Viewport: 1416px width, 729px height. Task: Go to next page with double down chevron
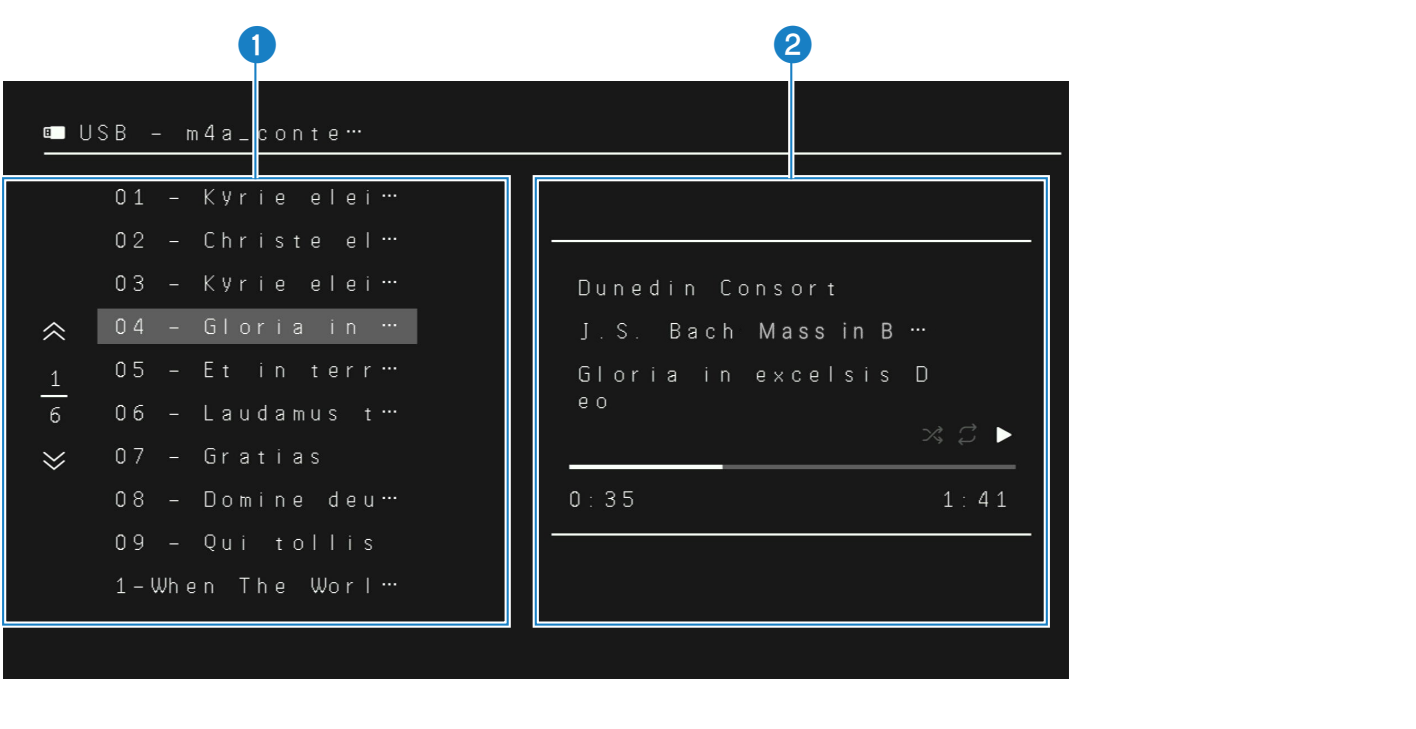click(55, 460)
